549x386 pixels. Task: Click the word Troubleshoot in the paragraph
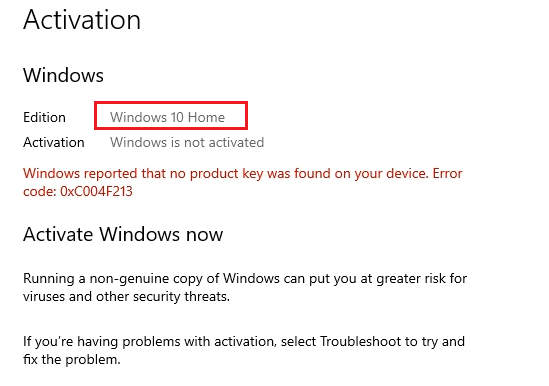coord(360,342)
